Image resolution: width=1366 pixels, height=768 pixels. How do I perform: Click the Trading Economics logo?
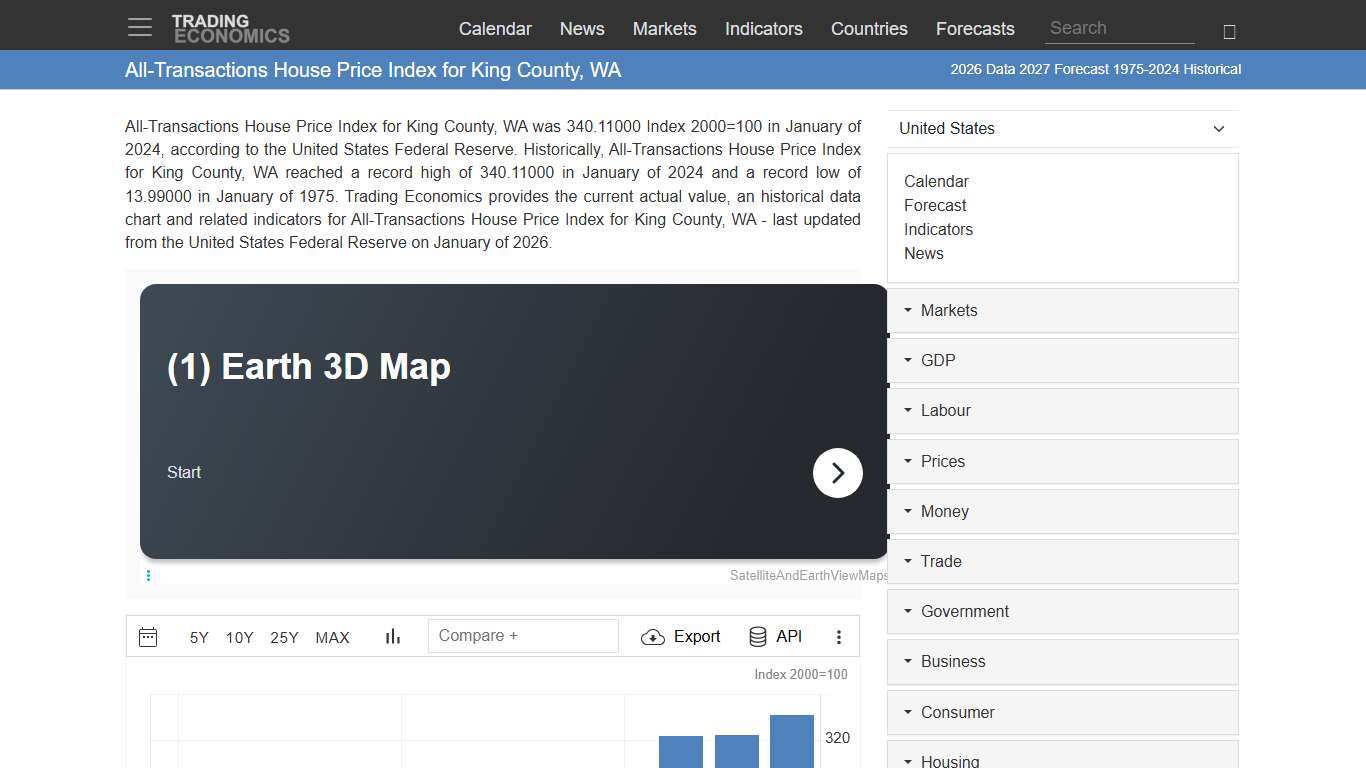pos(230,29)
